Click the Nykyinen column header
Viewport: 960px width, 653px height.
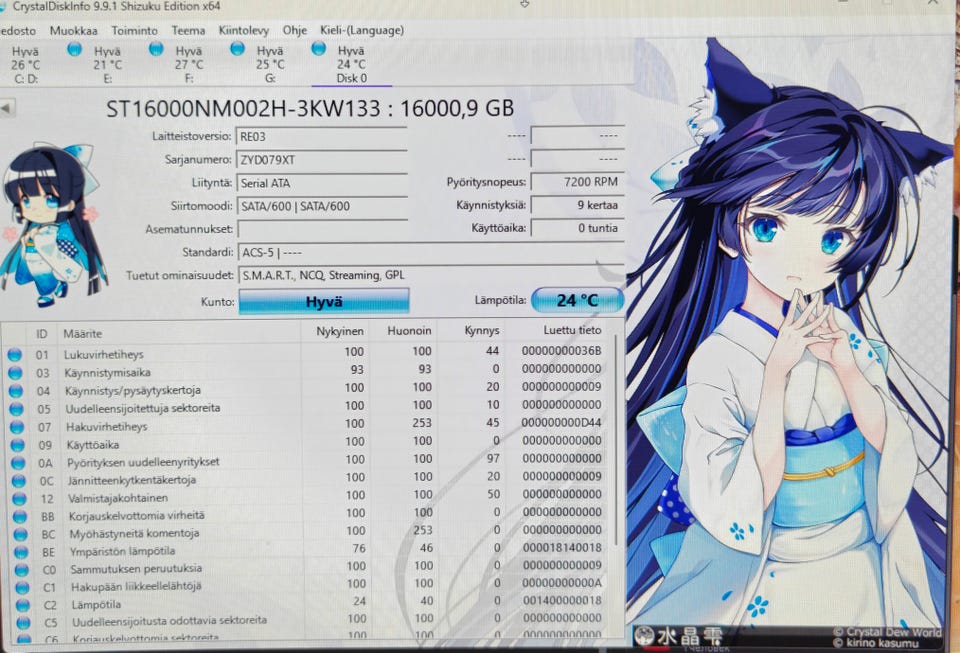coord(340,331)
